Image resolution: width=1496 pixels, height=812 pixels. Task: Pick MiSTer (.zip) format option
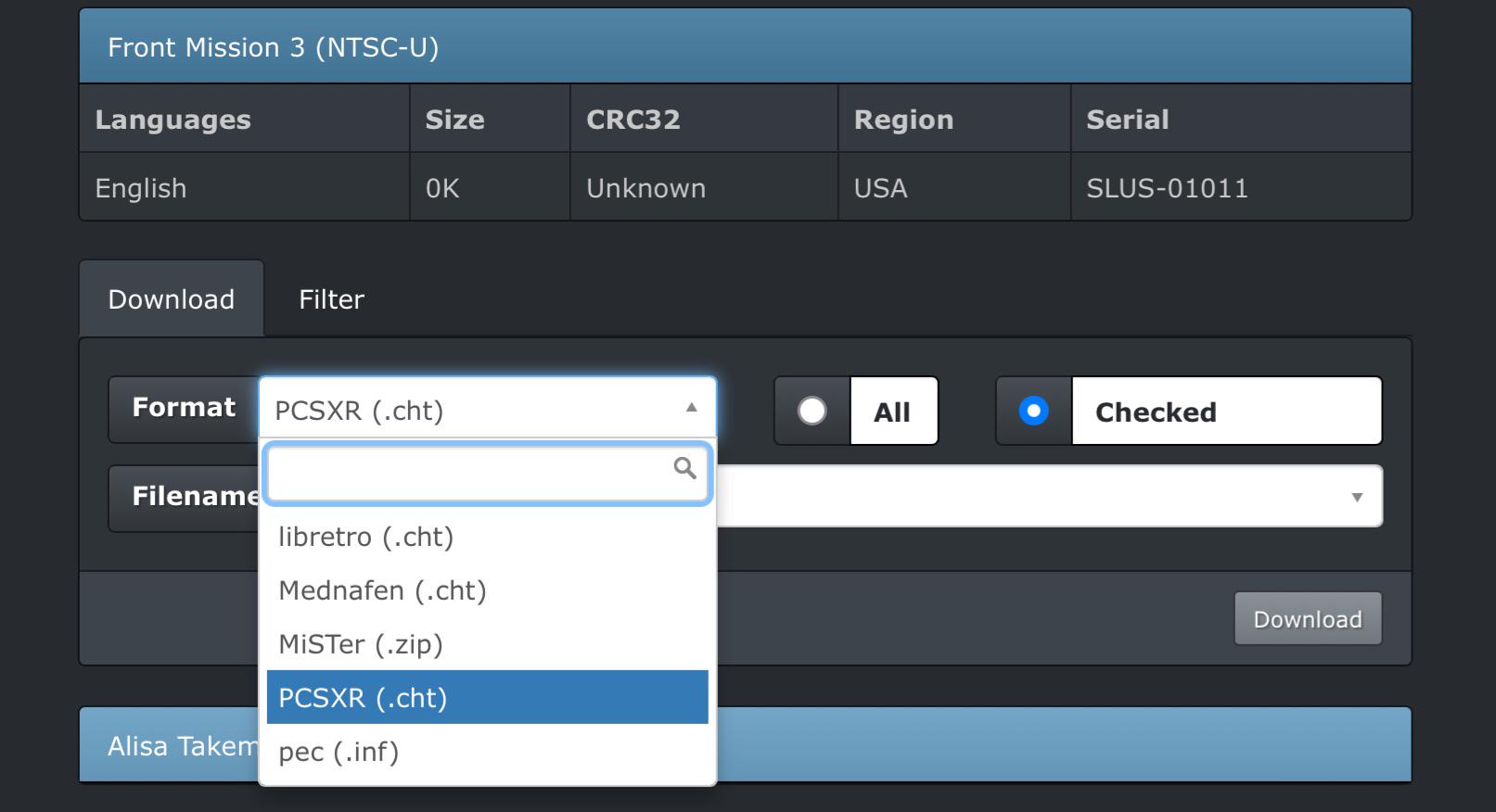[361, 644]
